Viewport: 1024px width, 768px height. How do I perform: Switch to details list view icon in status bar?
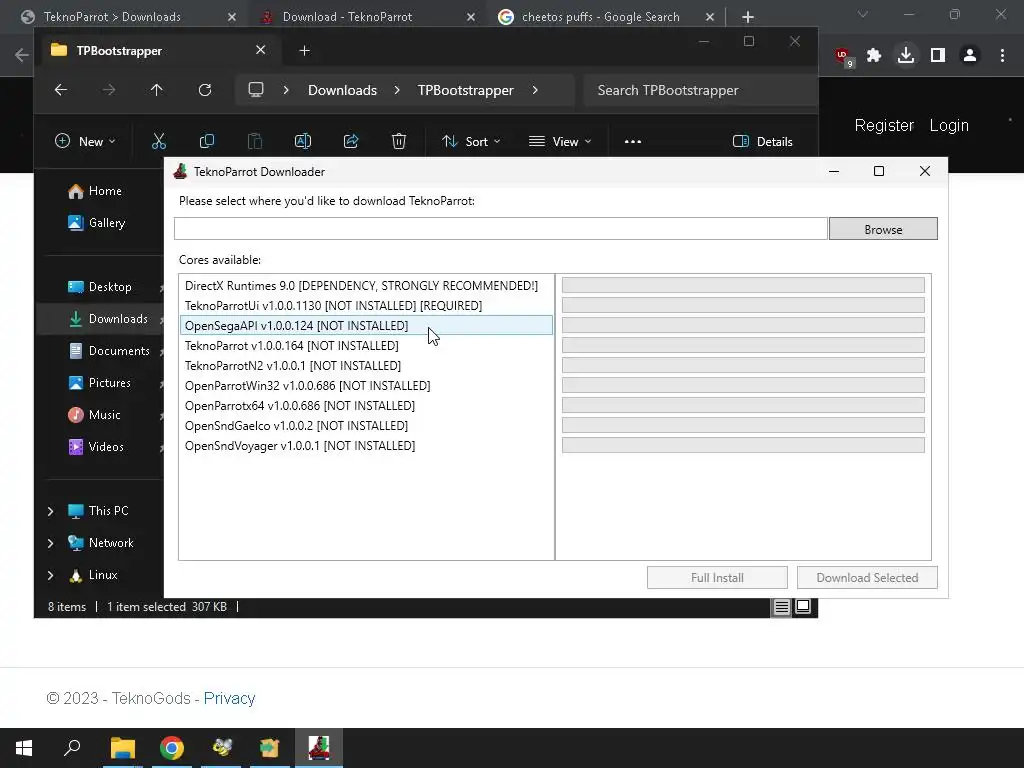(782, 607)
